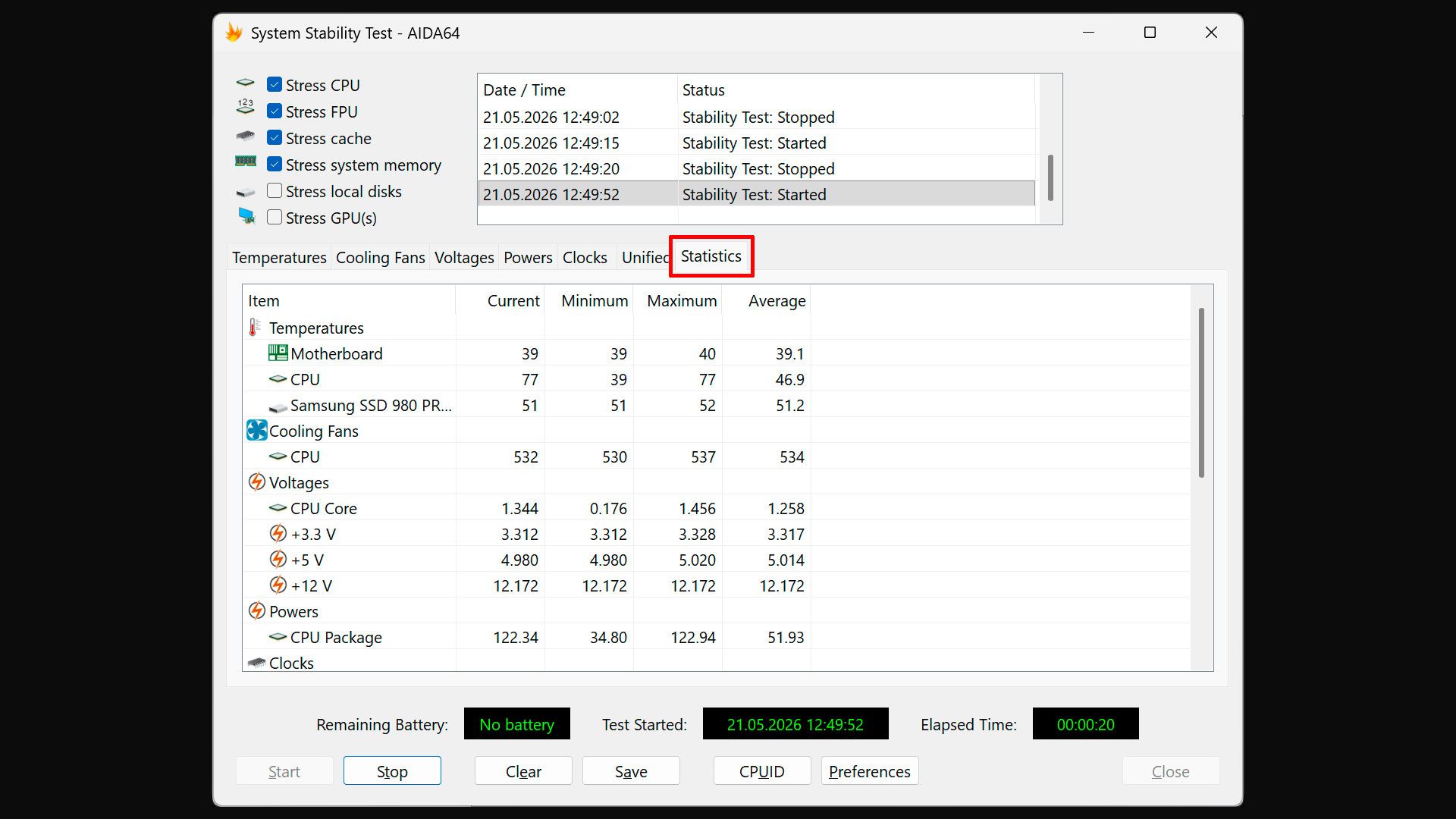
Task: Click the CPU Core chip icon
Action: coord(278,507)
